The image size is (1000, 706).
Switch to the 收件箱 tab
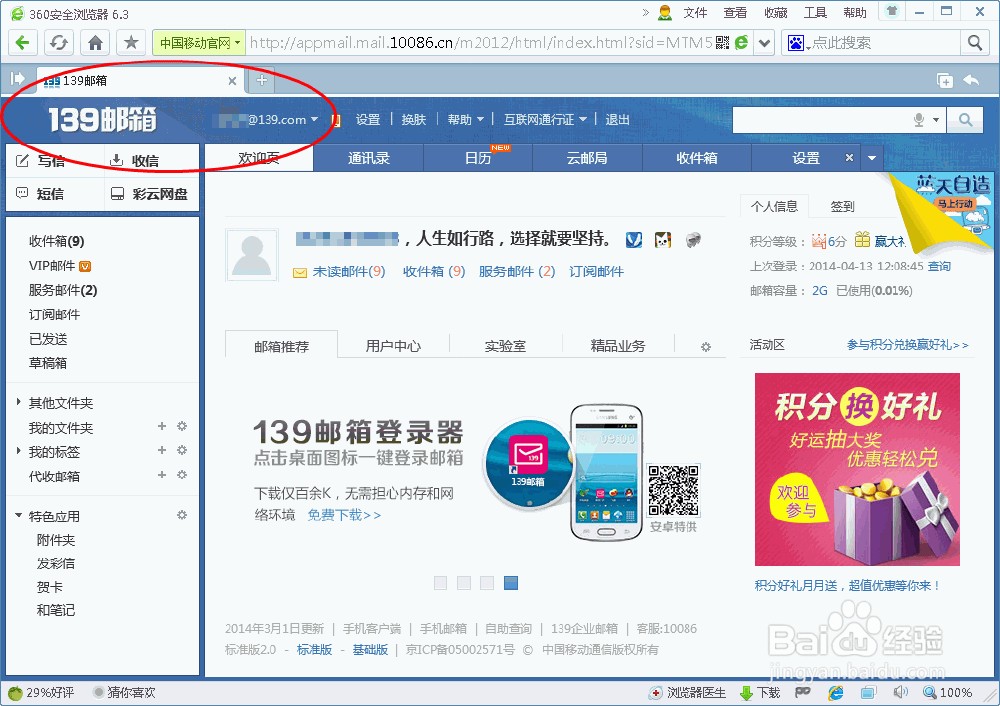click(697, 158)
